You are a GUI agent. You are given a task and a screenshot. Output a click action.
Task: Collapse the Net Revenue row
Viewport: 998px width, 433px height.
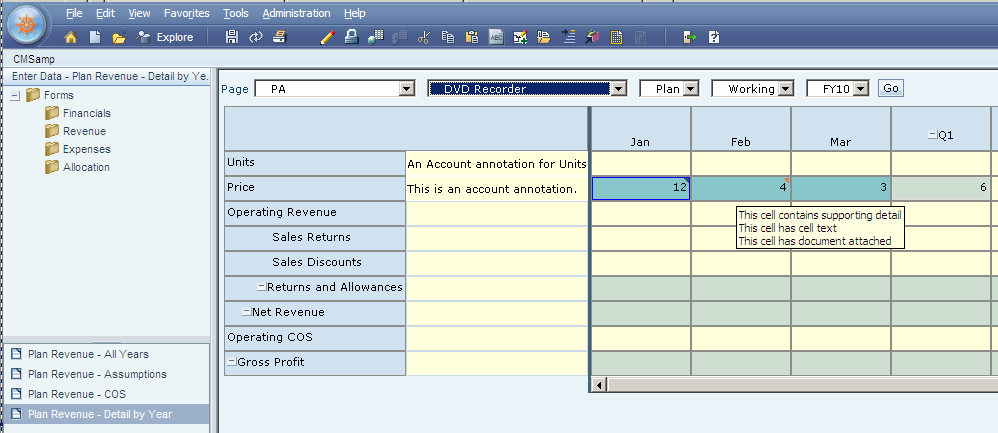point(247,312)
